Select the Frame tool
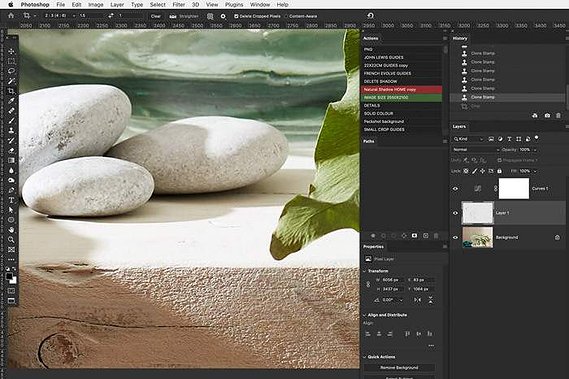This screenshot has width=569, height=379. click(x=11, y=249)
